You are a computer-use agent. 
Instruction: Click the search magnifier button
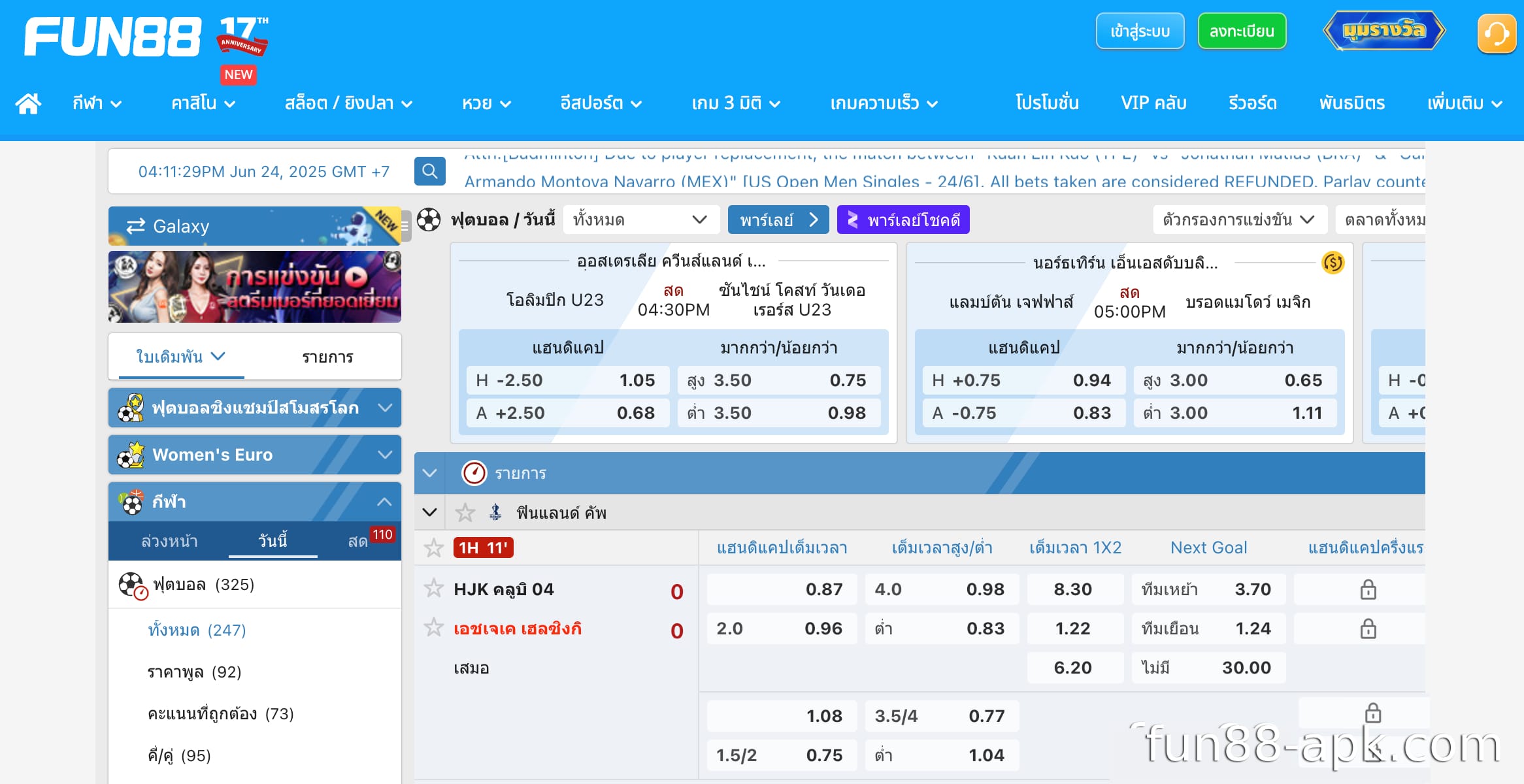[x=429, y=171]
